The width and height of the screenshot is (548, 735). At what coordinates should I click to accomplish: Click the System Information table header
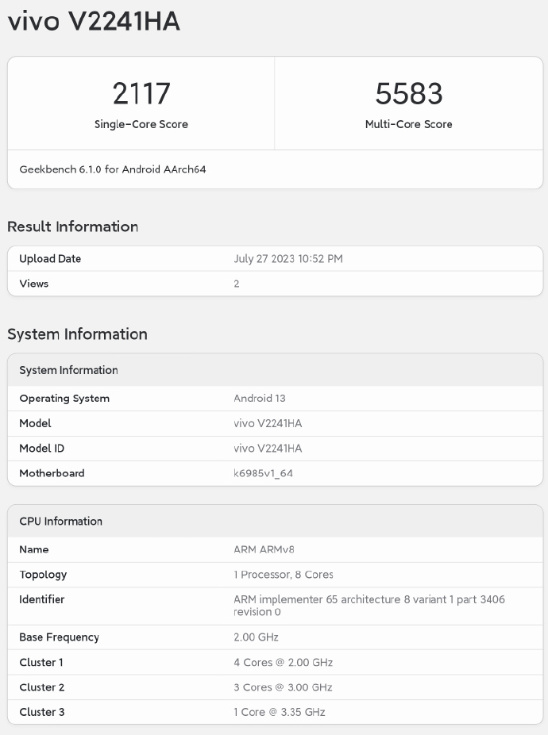click(x=275, y=370)
